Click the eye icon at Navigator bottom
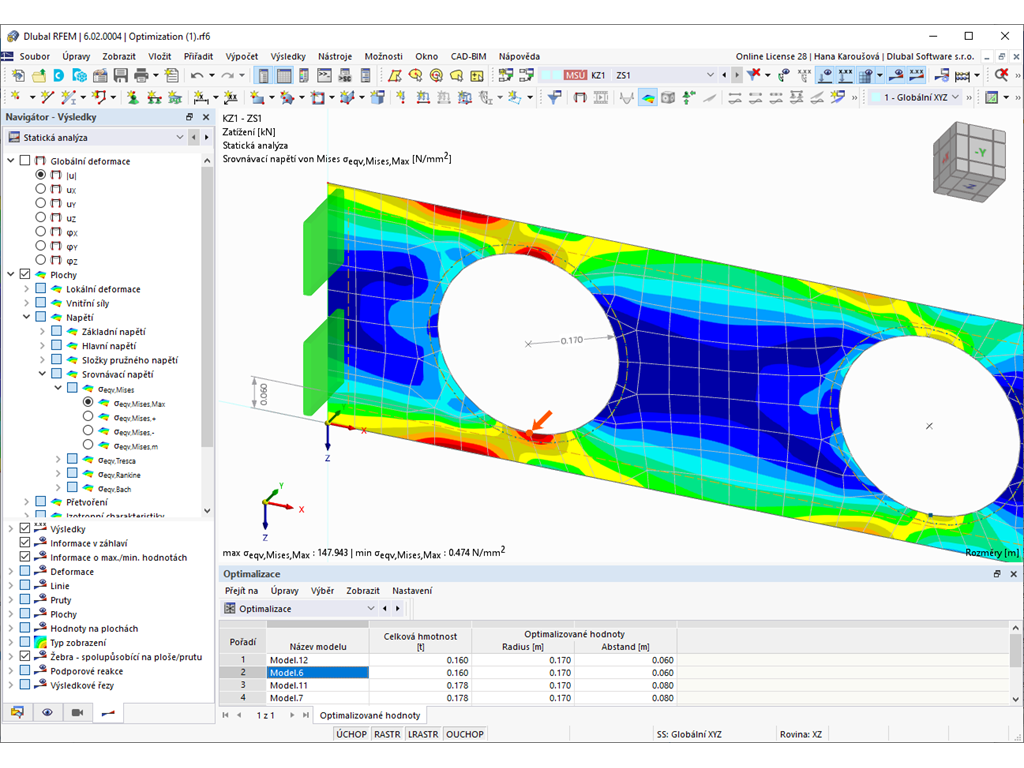 (x=47, y=712)
